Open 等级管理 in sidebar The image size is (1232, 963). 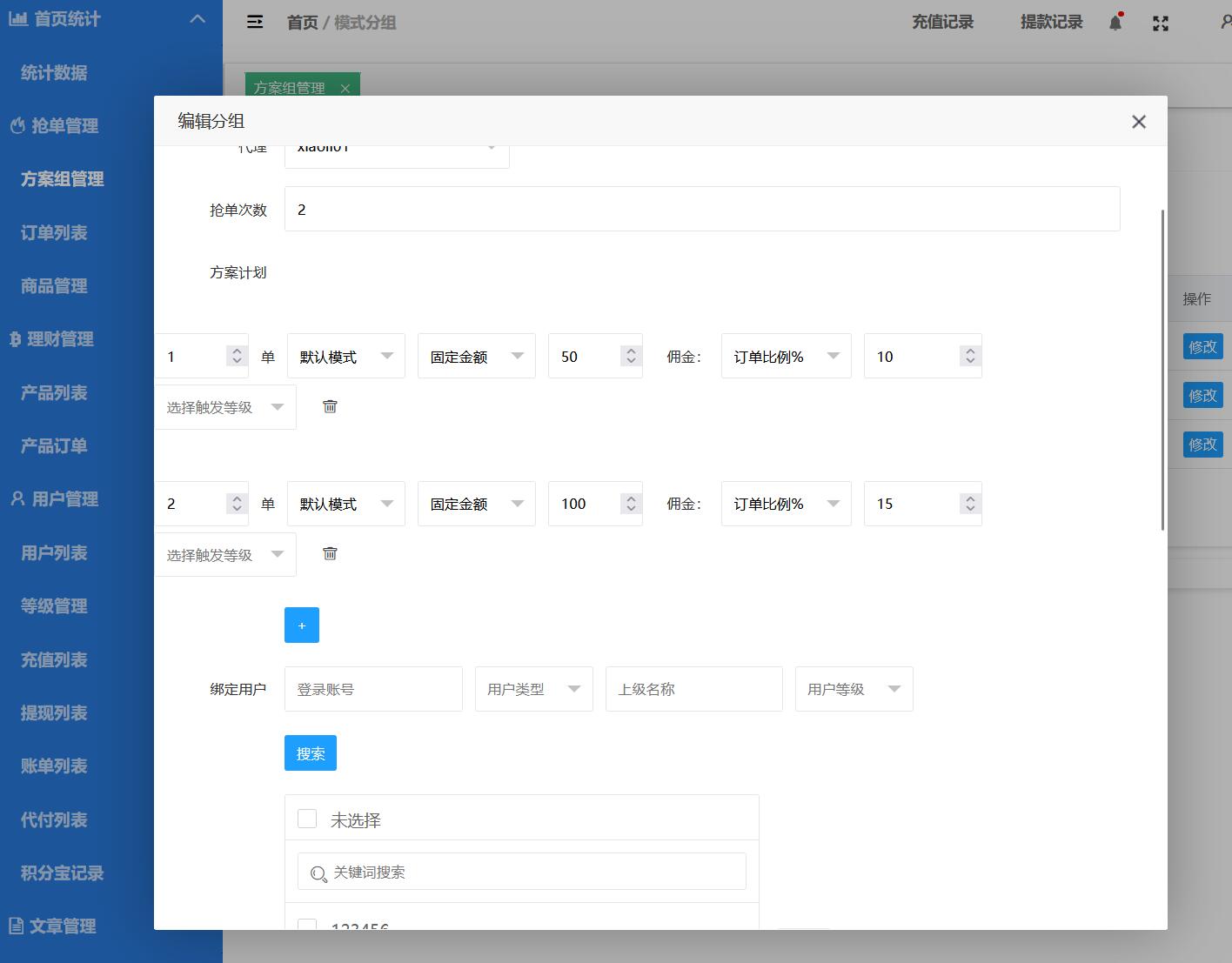click(x=54, y=605)
